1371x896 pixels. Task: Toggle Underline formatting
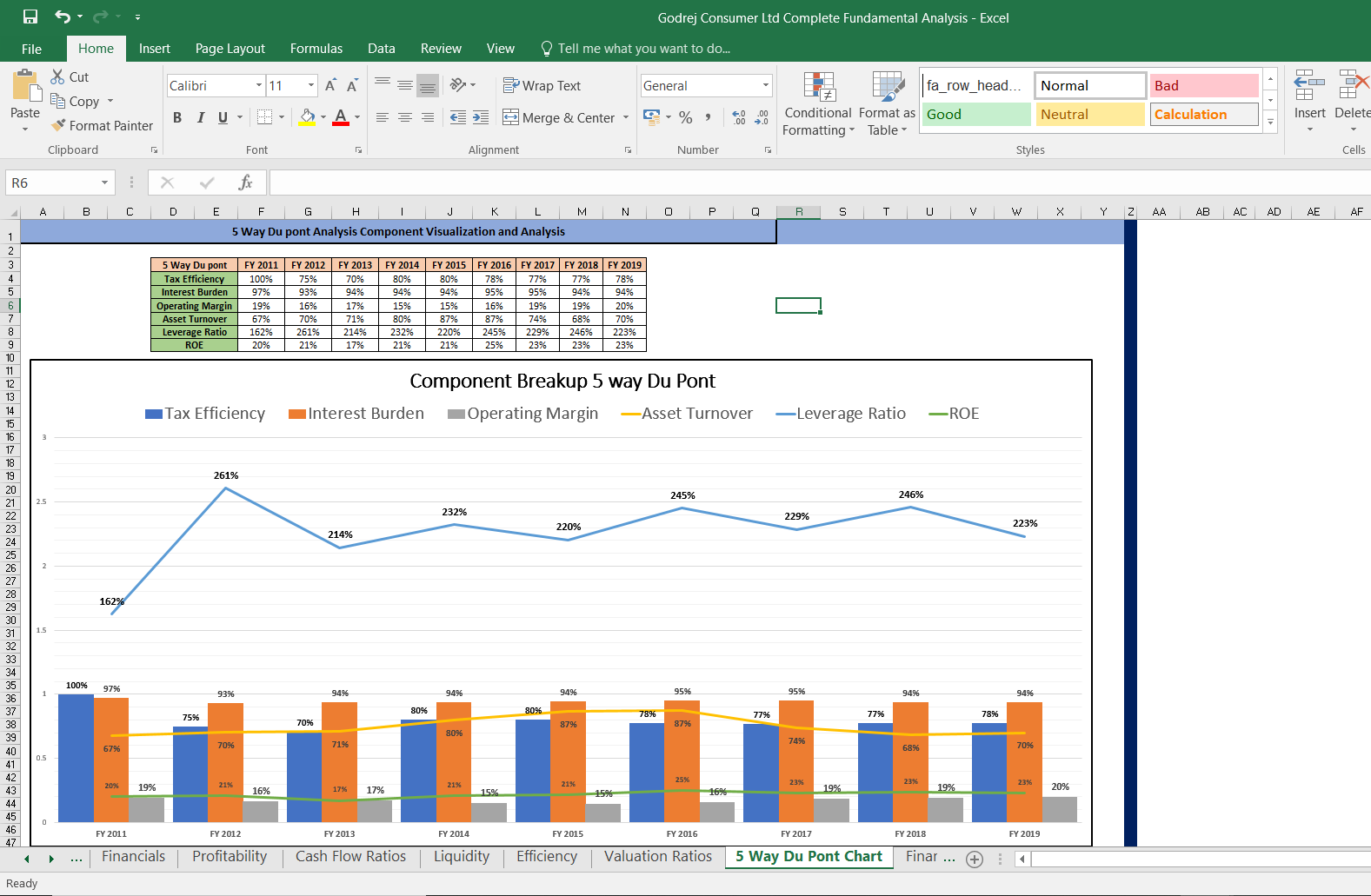223,117
